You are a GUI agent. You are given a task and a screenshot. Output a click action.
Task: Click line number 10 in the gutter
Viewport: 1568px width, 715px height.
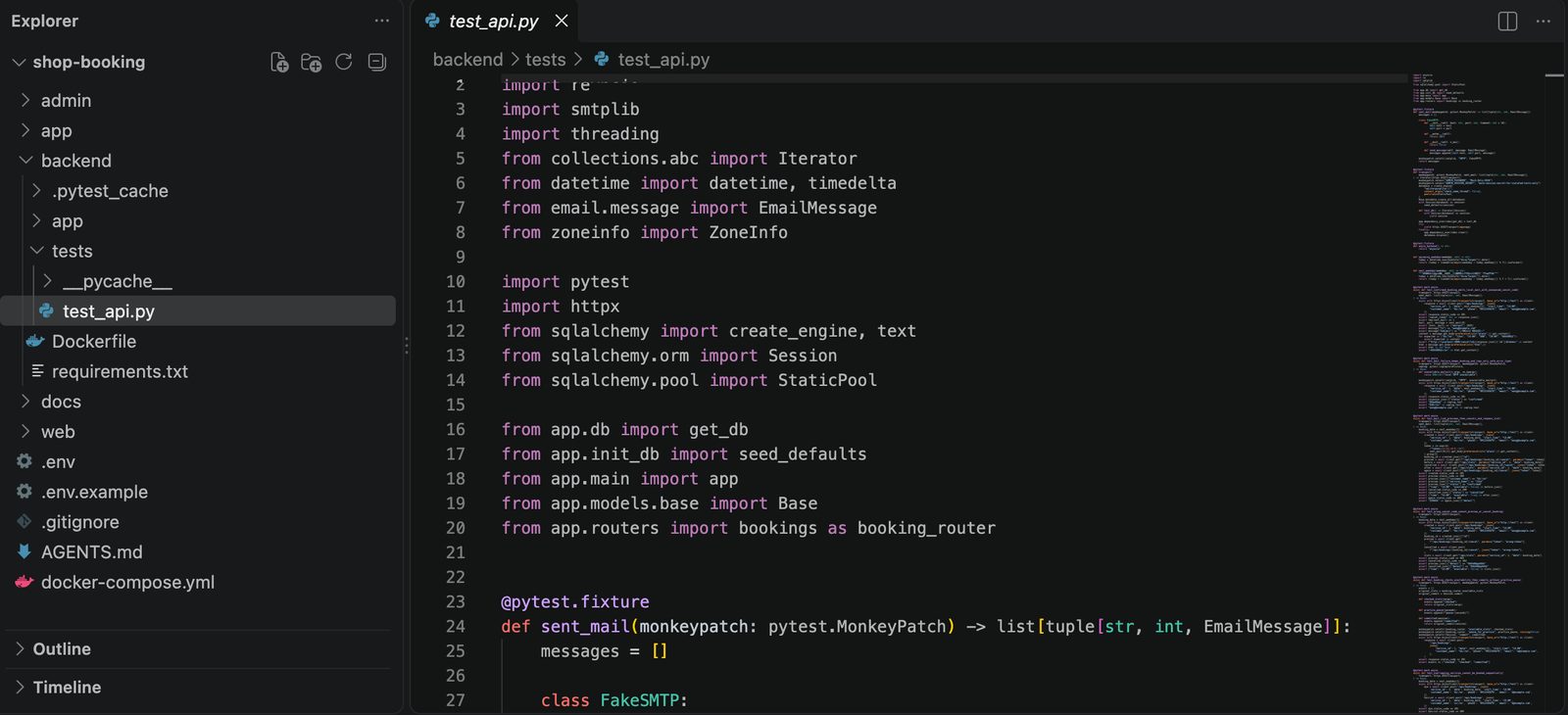coord(456,281)
